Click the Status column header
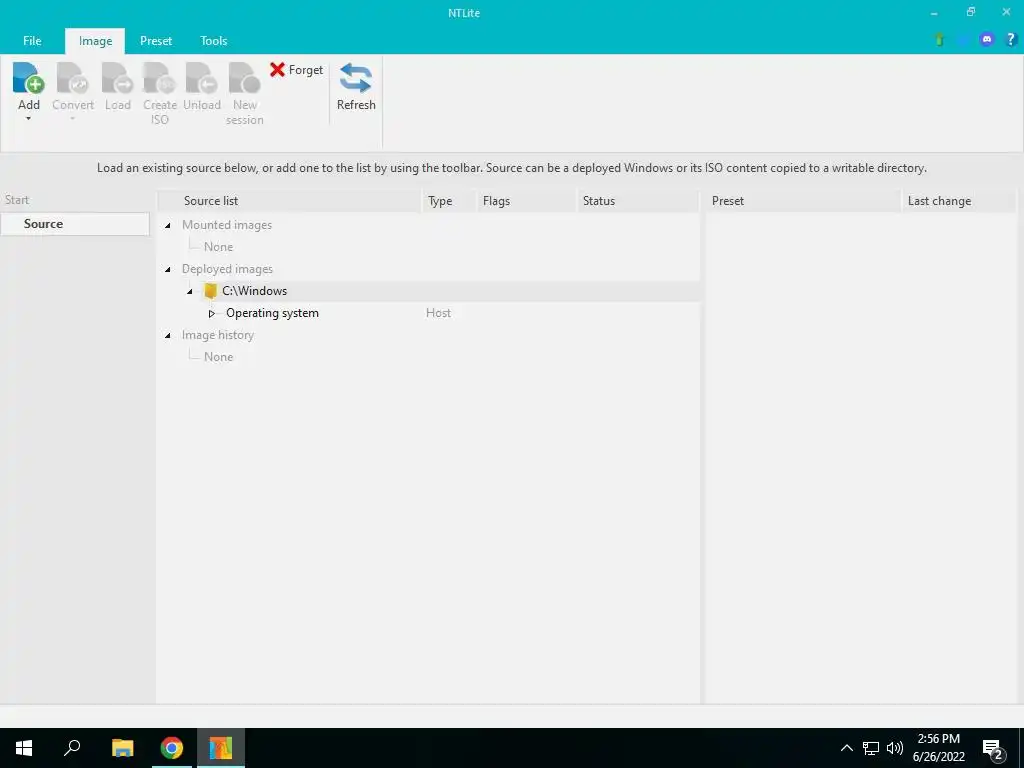1024x768 pixels. pos(638,201)
